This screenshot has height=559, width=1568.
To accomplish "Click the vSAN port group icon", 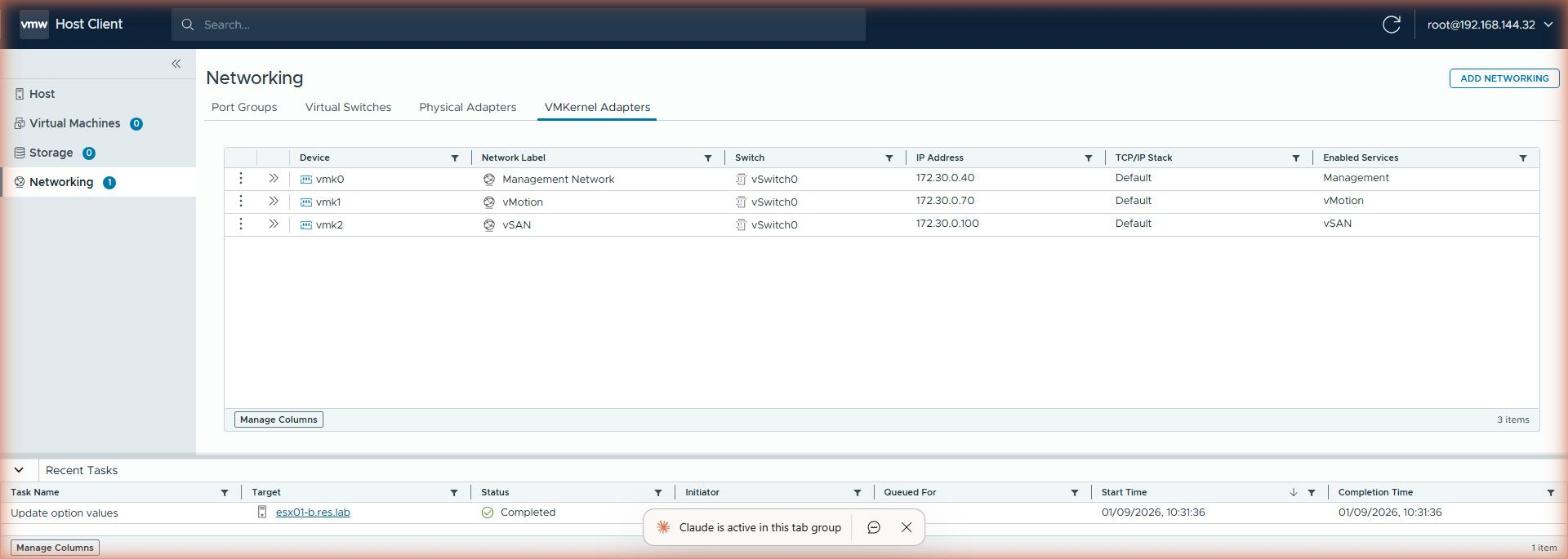I will click(489, 225).
